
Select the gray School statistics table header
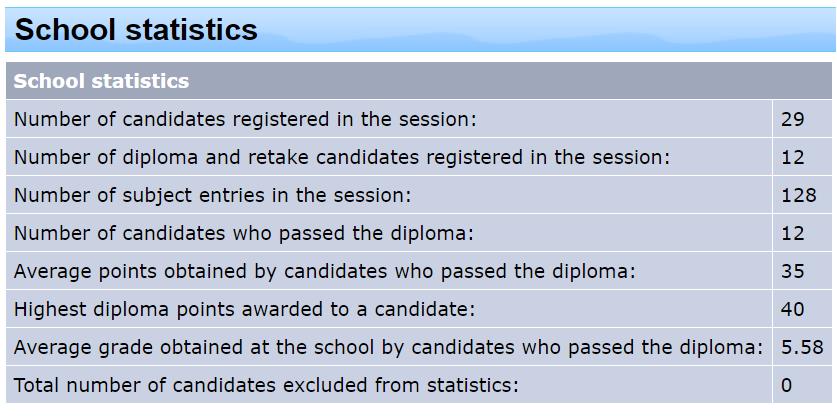coord(418,81)
